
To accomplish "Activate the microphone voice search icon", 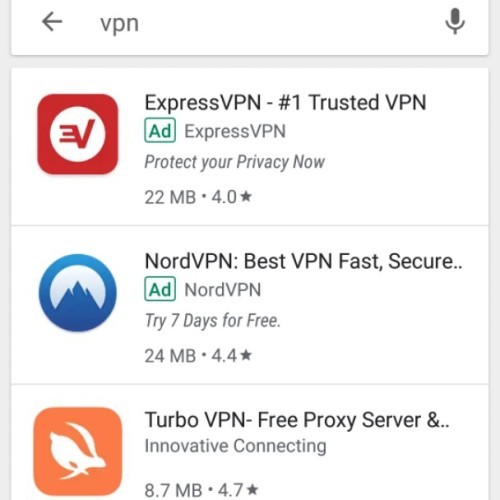I will tap(455, 22).
